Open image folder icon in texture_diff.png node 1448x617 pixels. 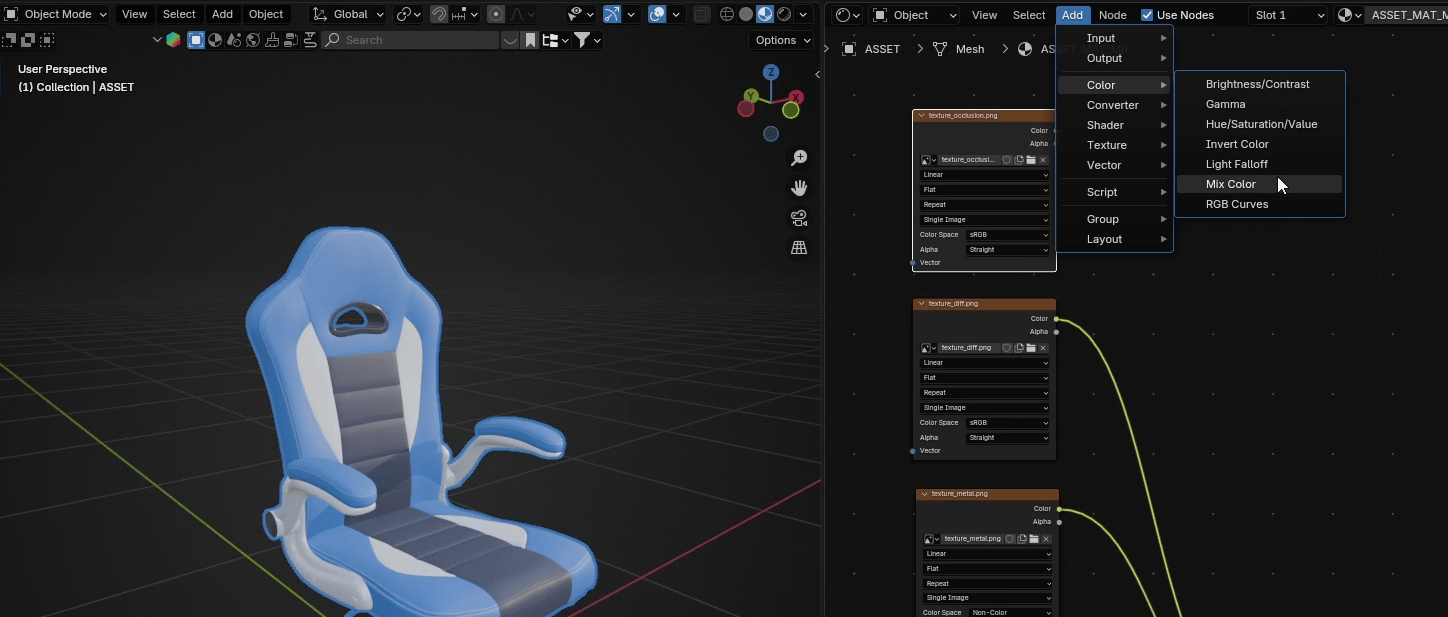[x=1031, y=348]
